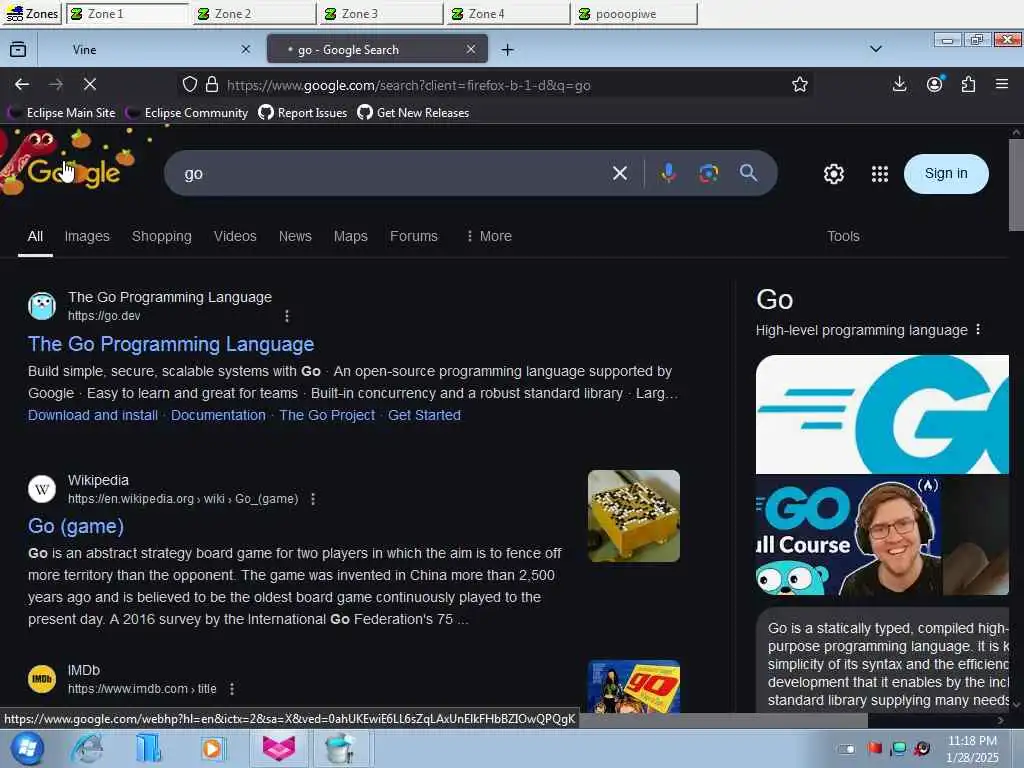Select the Shopping results tab
Screen dimensions: 1024x768
[161, 236]
